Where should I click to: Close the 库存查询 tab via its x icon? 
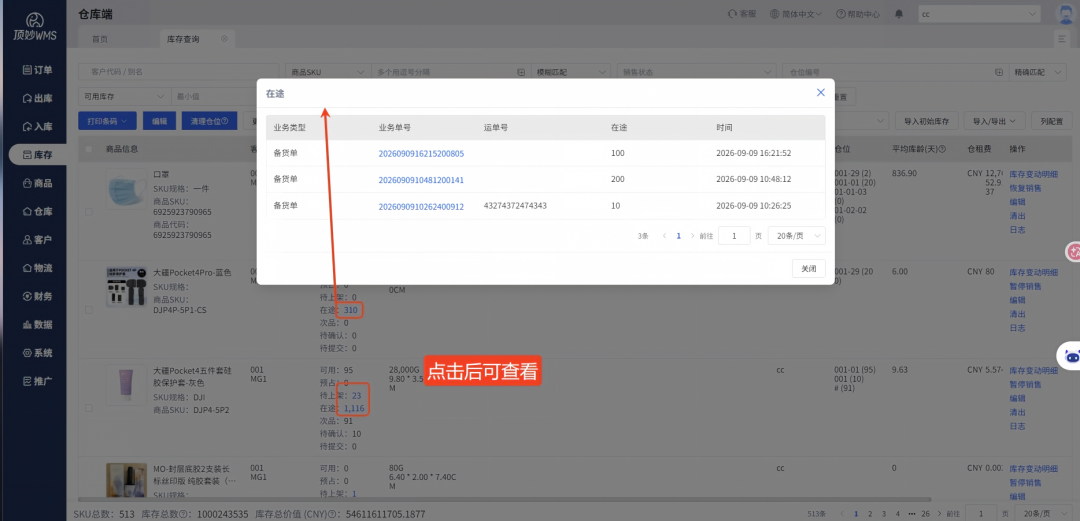click(224, 39)
